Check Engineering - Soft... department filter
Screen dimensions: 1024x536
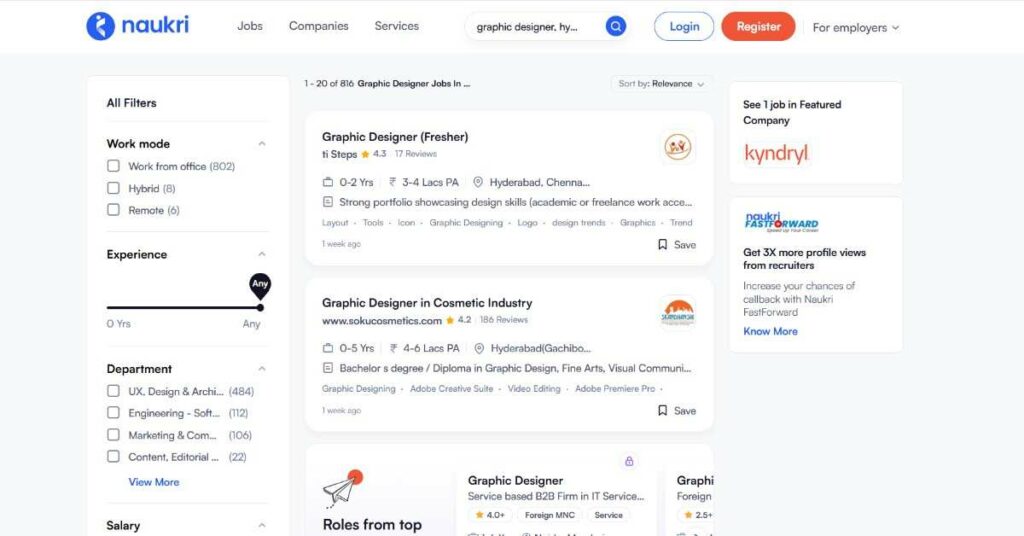tap(114, 413)
